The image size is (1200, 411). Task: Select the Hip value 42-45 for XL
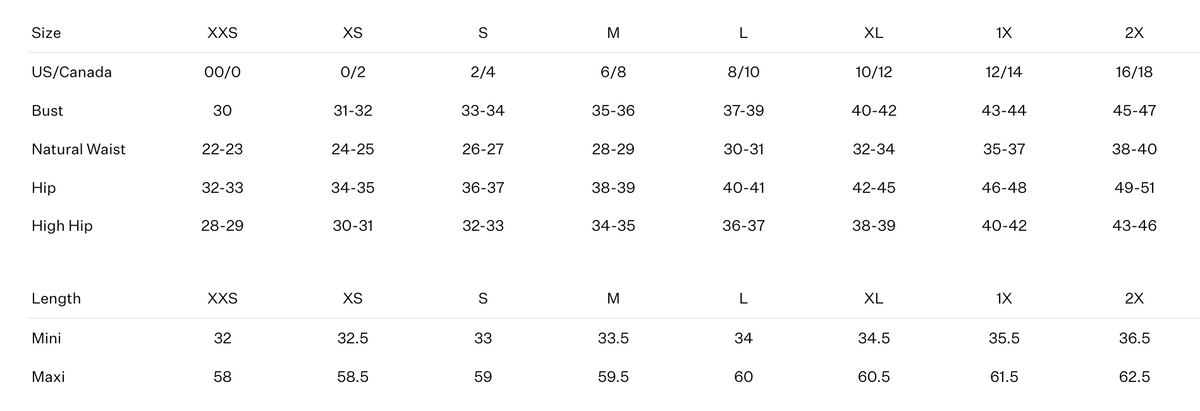pyautogui.click(x=873, y=188)
